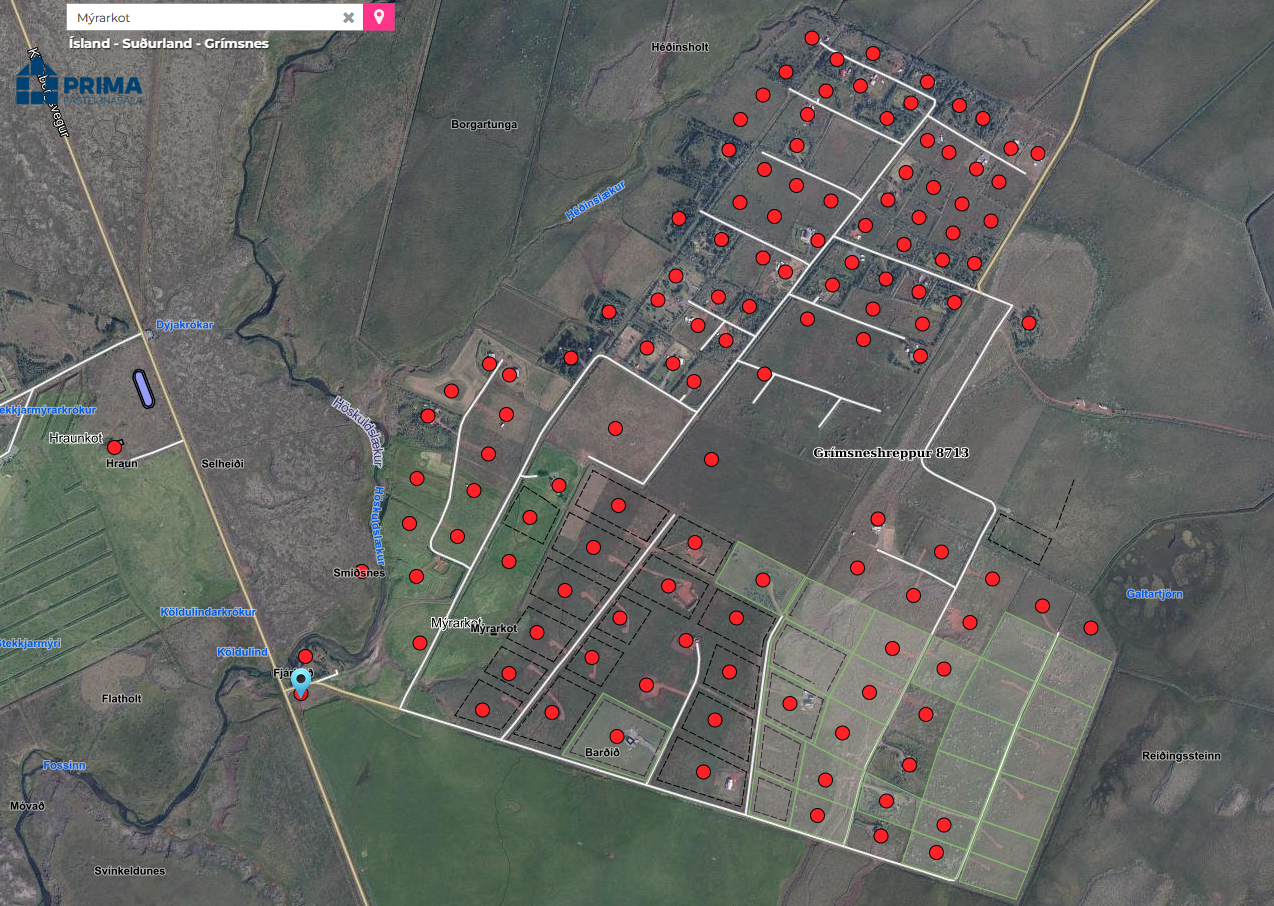This screenshot has height=906, width=1274.
Task: Click the pink location pin button
Action: [379, 17]
